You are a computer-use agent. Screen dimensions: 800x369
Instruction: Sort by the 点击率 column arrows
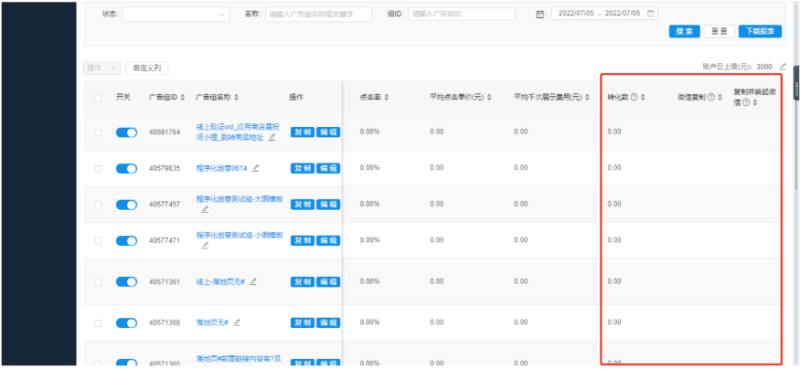click(386, 97)
